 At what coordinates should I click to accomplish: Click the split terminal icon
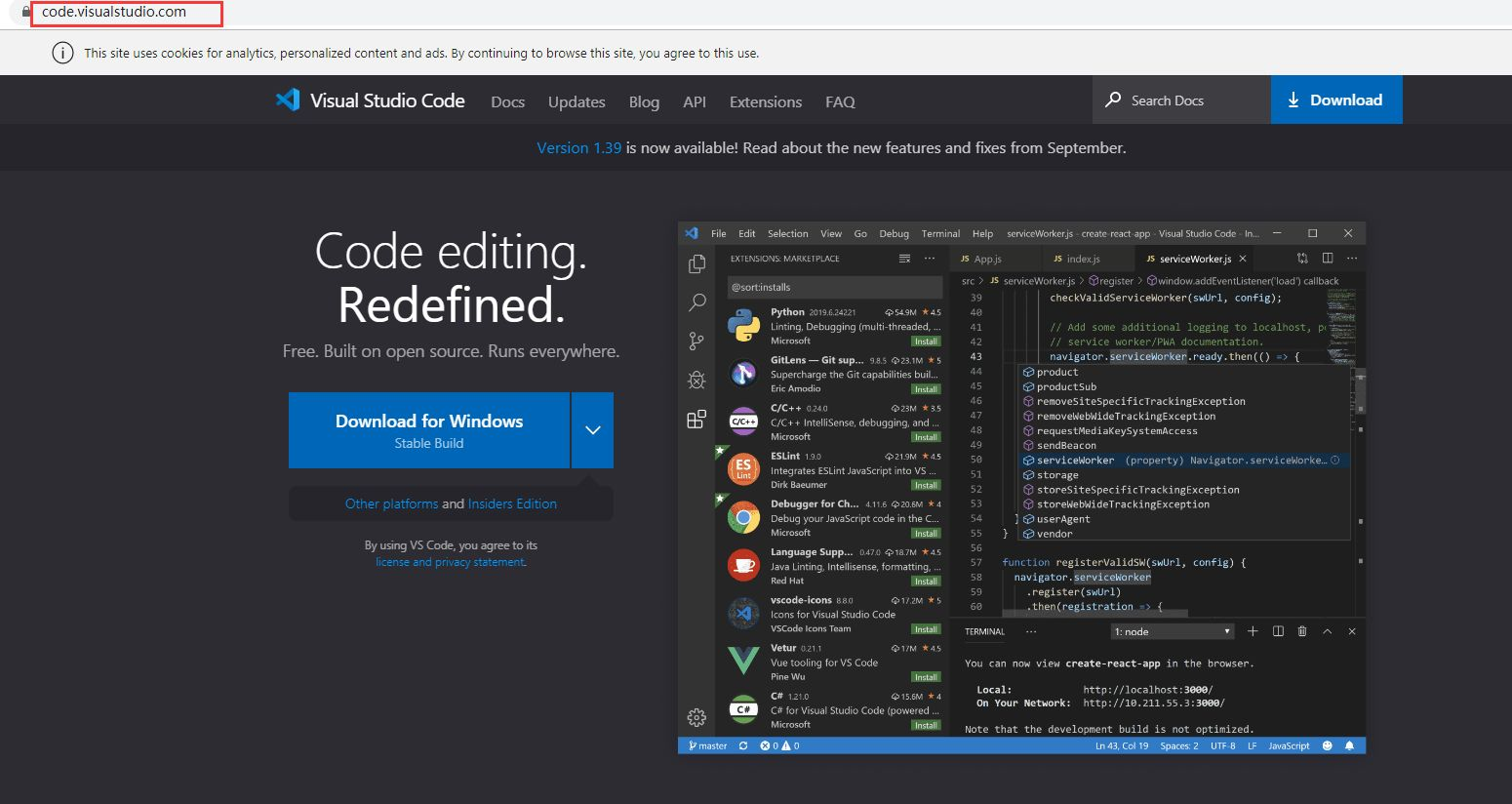tap(1278, 631)
